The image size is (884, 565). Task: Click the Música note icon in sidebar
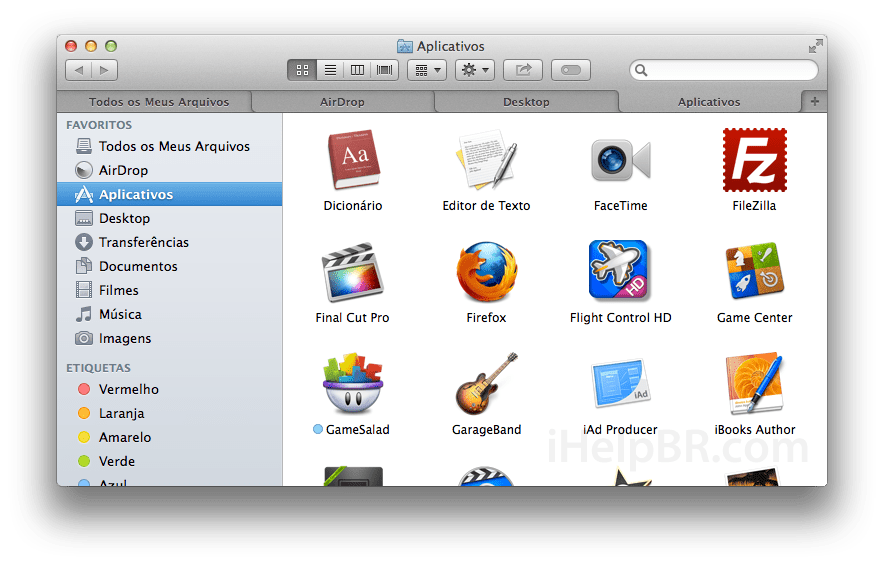(84, 314)
